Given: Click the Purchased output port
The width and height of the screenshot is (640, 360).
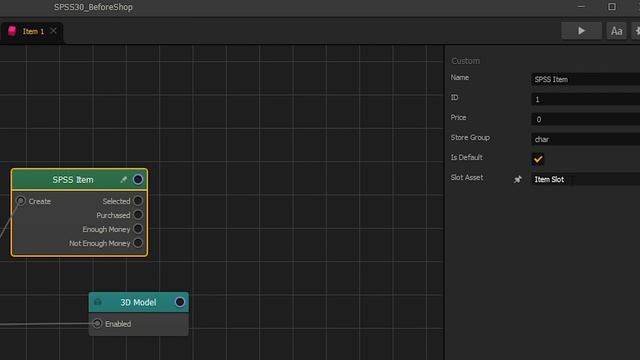Looking at the screenshot, I should click(x=138, y=215).
